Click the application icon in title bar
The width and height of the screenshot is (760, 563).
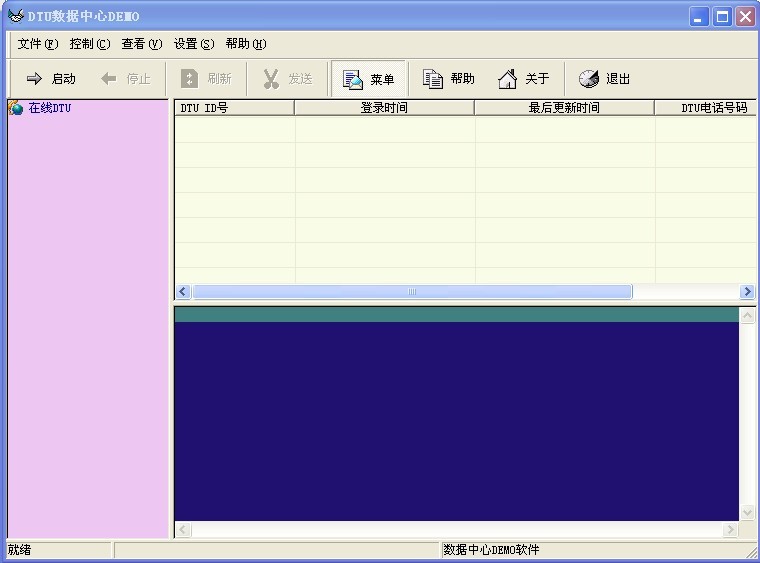pos(16,16)
